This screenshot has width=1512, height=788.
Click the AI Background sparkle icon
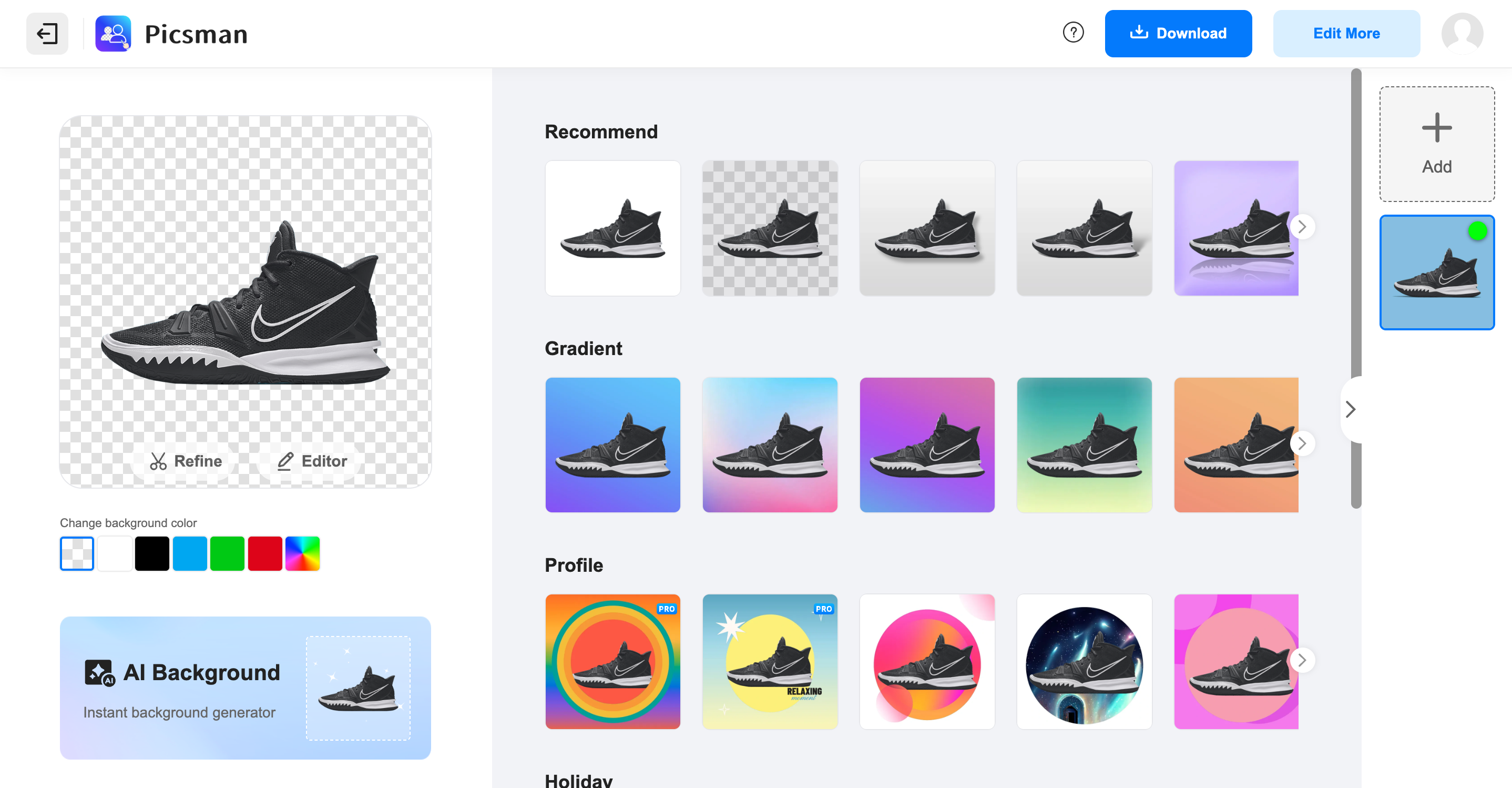click(100, 673)
